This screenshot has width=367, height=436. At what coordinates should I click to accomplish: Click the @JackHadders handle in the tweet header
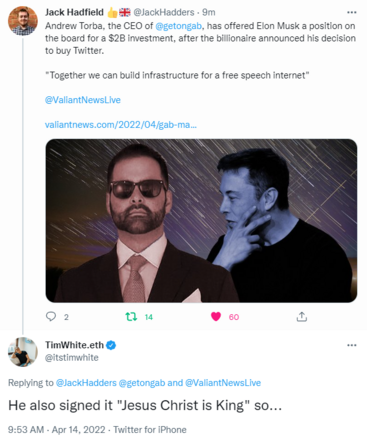pyautogui.click(x=164, y=12)
